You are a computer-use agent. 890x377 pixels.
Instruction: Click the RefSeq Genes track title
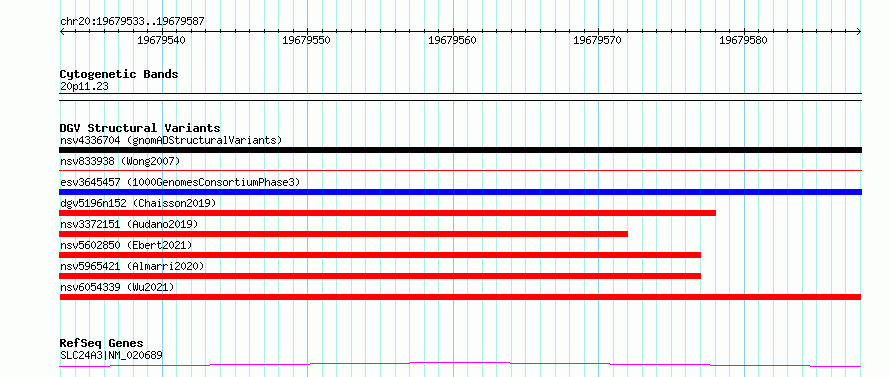[102, 344]
